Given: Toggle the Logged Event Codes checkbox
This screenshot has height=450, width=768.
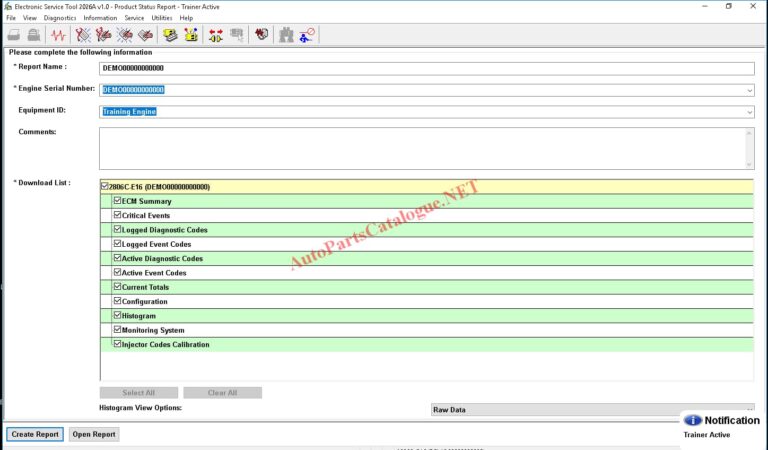Looking at the screenshot, I should coord(117,243).
